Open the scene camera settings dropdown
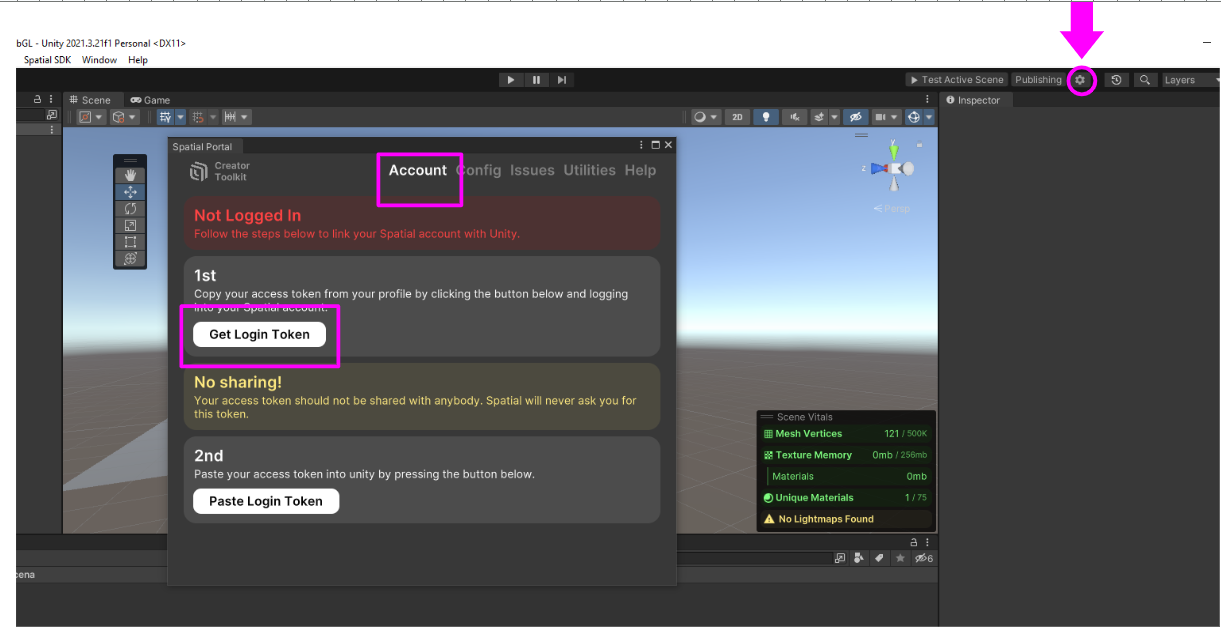The width and height of the screenshot is (1221, 627). (885, 117)
